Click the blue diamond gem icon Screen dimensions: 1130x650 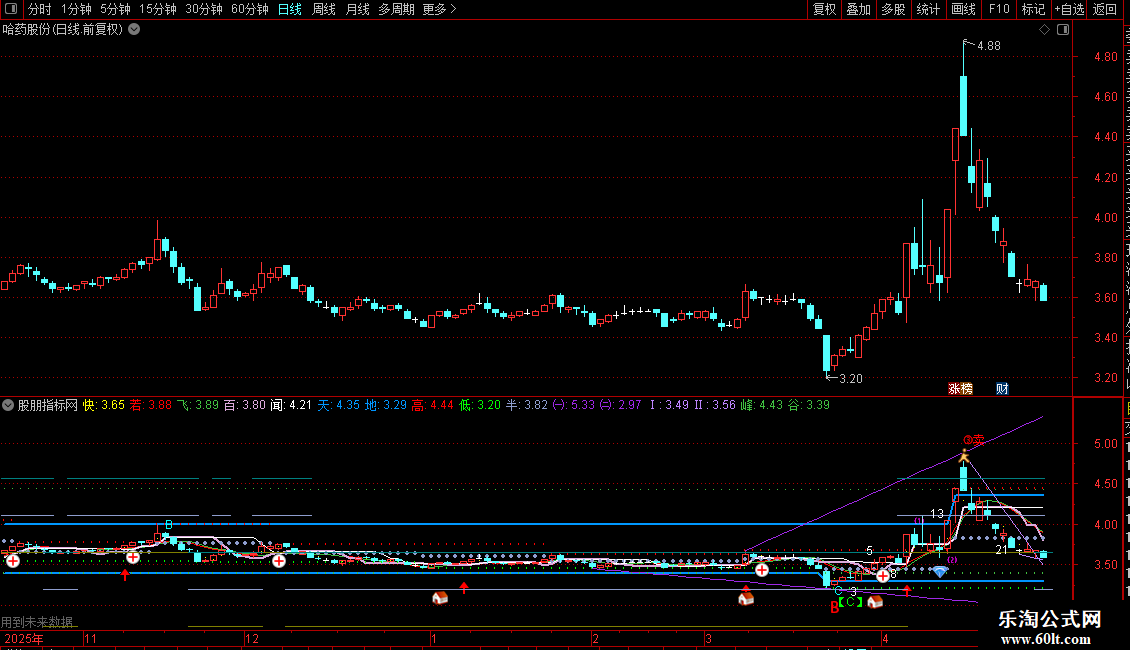point(940,572)
